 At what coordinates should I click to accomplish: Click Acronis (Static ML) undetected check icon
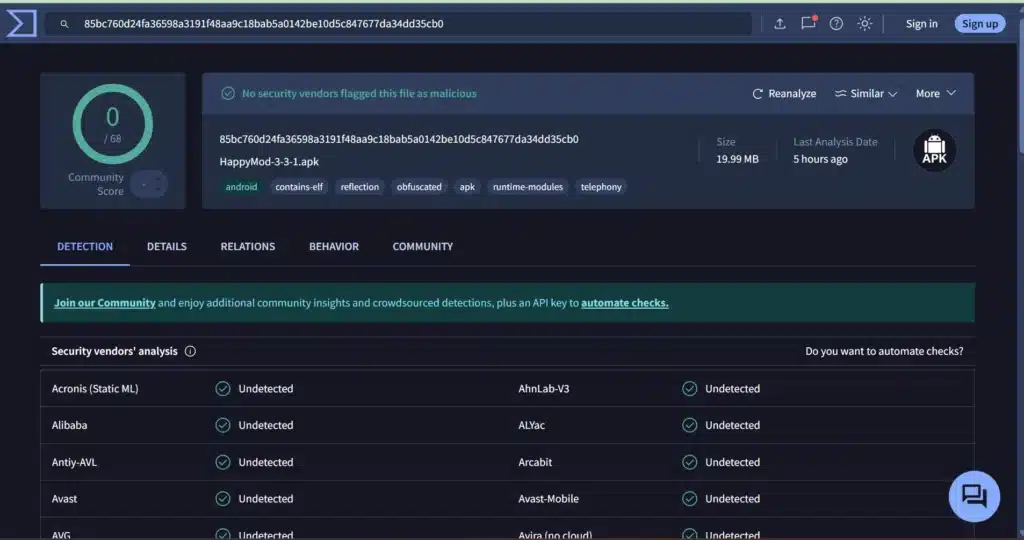tap(223, 389)
